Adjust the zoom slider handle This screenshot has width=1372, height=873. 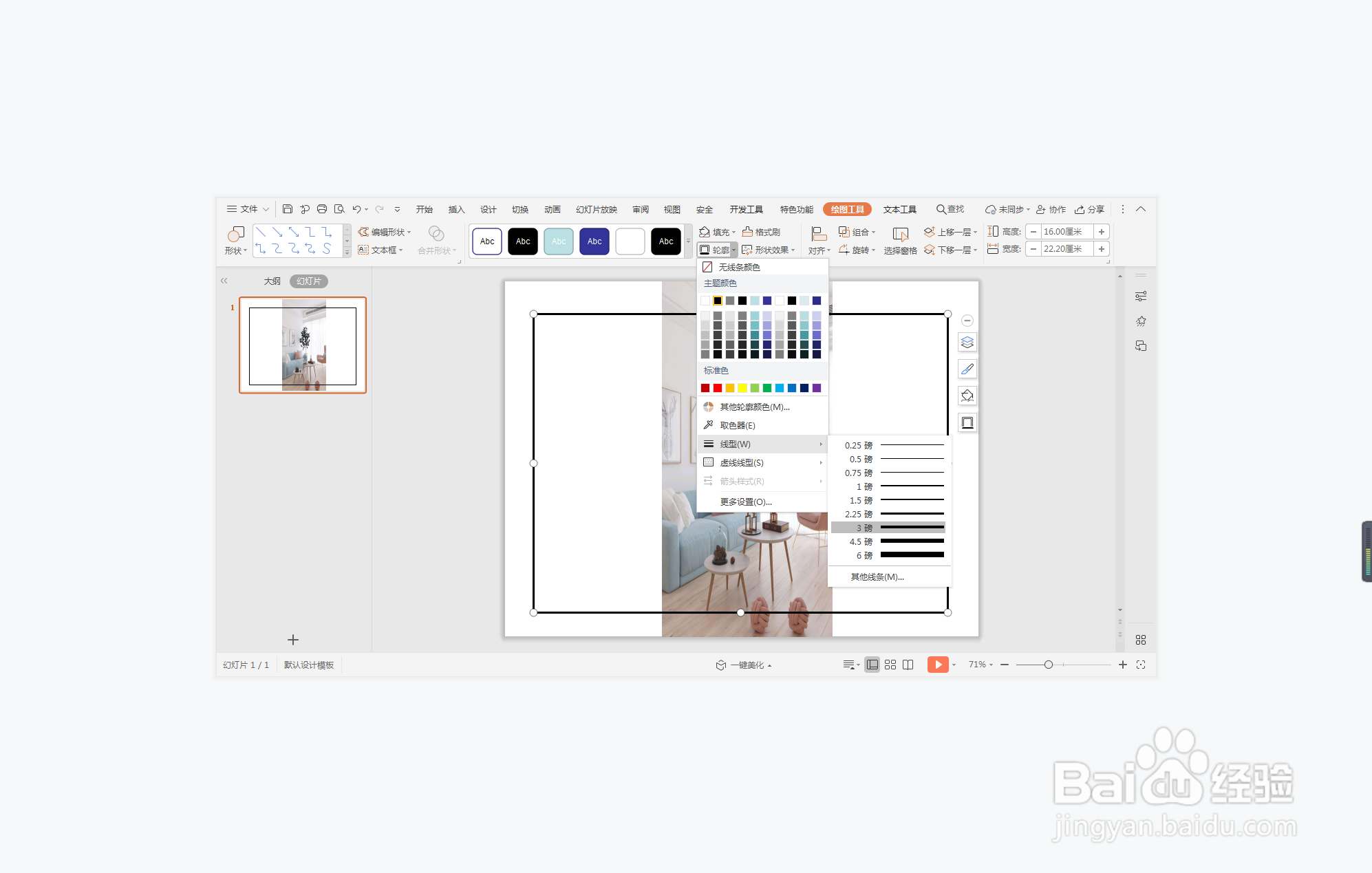[1049, 665]
